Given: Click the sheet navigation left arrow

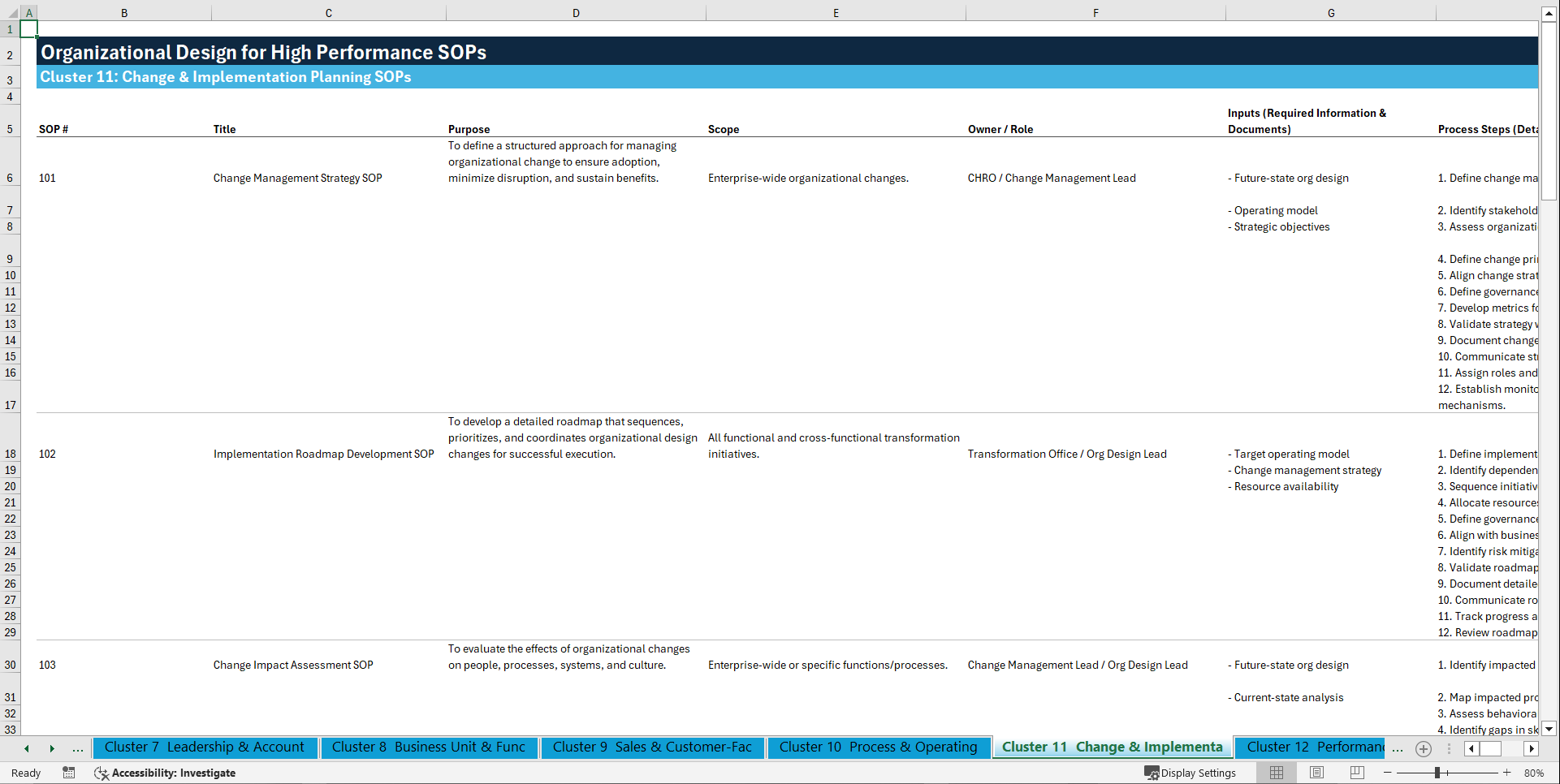Looking at the screenshot, I should pos(27,748).
